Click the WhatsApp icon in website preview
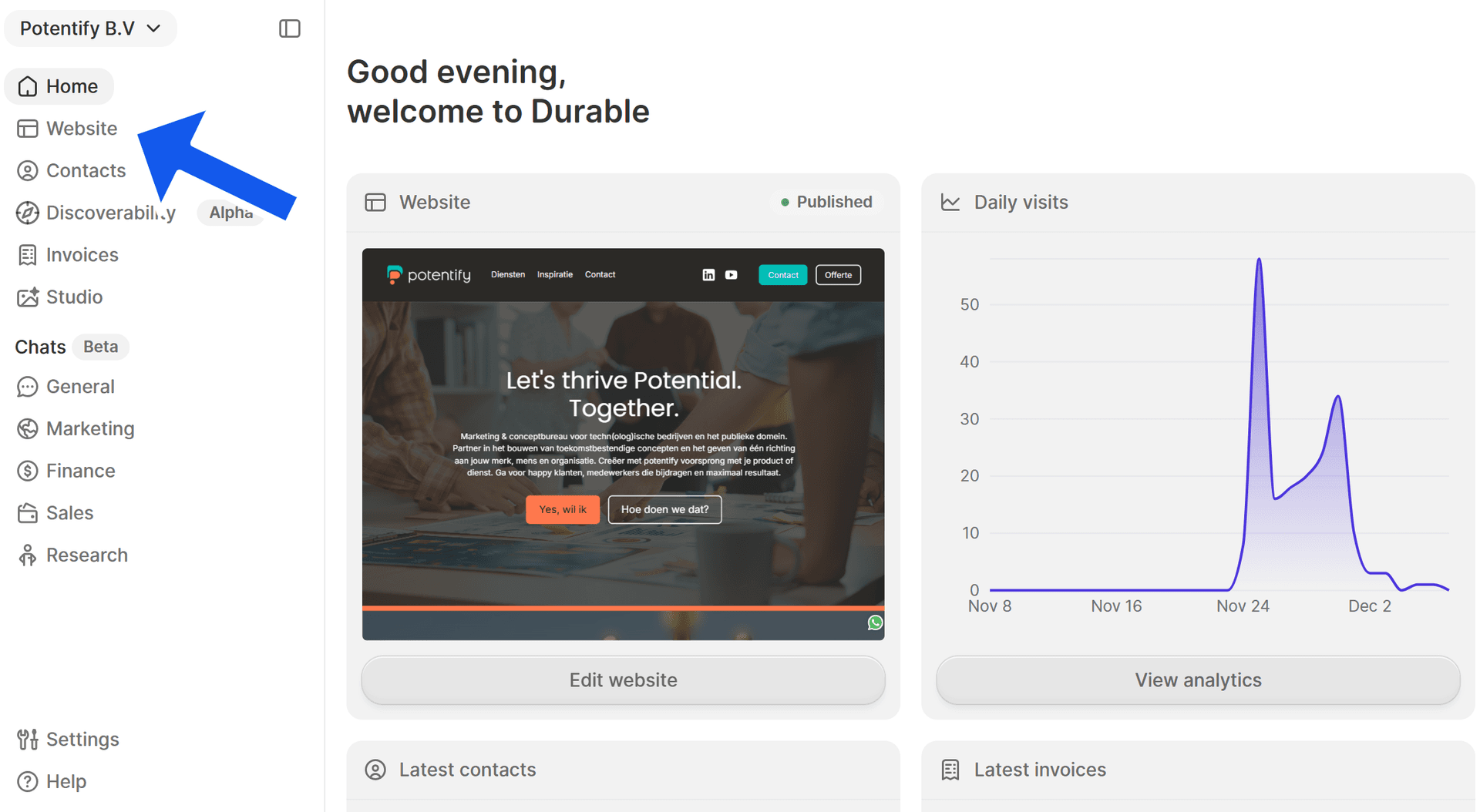The image size is (1480, 812). pos(875,622)
